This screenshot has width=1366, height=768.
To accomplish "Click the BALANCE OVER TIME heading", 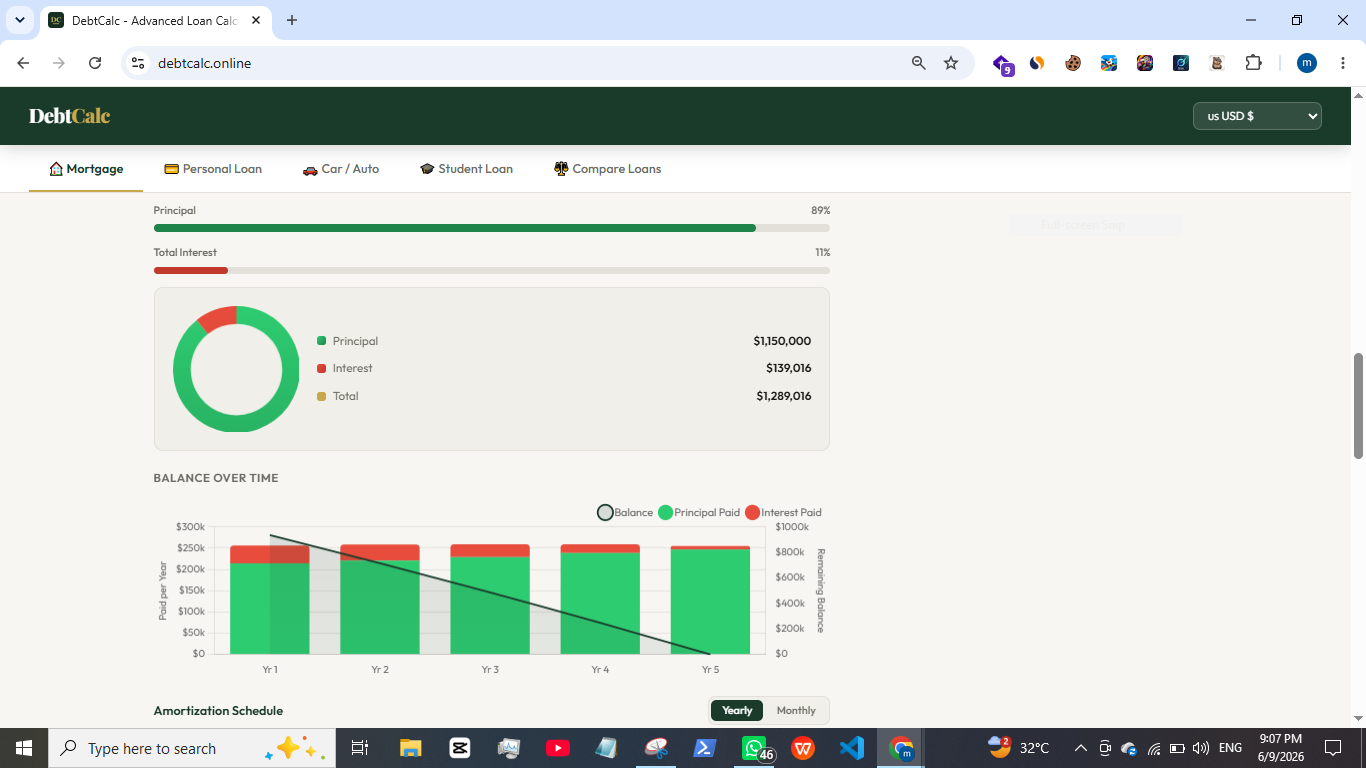I will 216,478.
